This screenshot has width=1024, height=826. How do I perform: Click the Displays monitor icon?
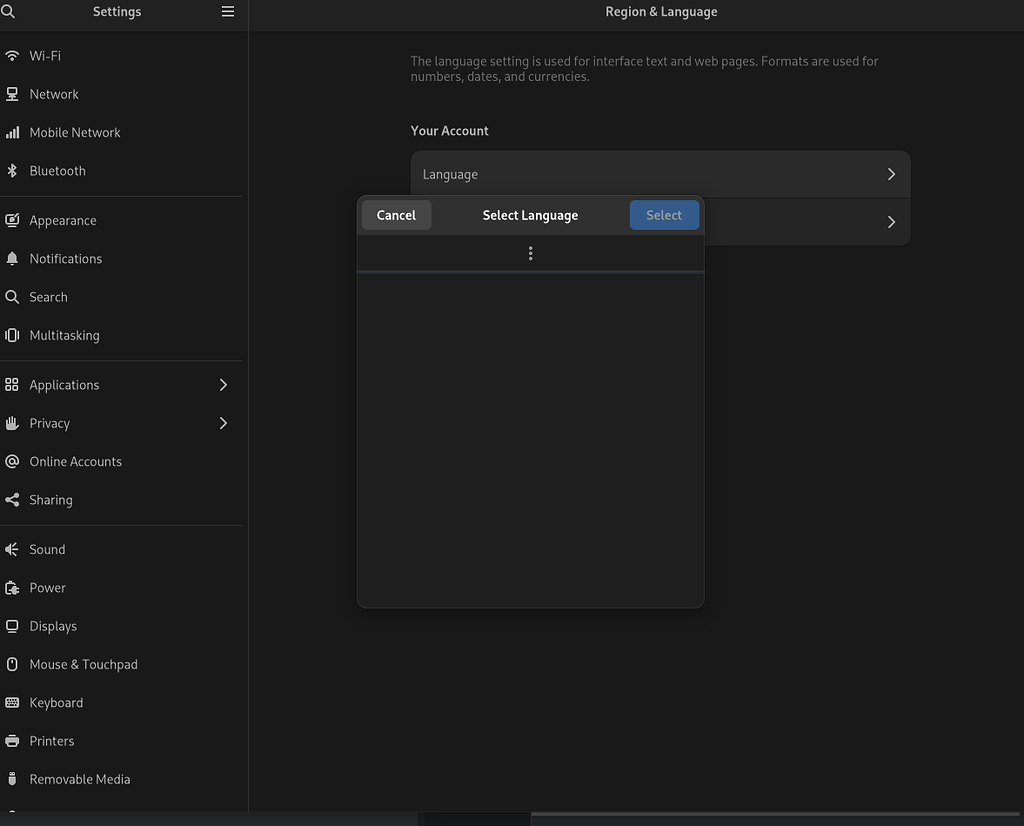pos(13,626)
